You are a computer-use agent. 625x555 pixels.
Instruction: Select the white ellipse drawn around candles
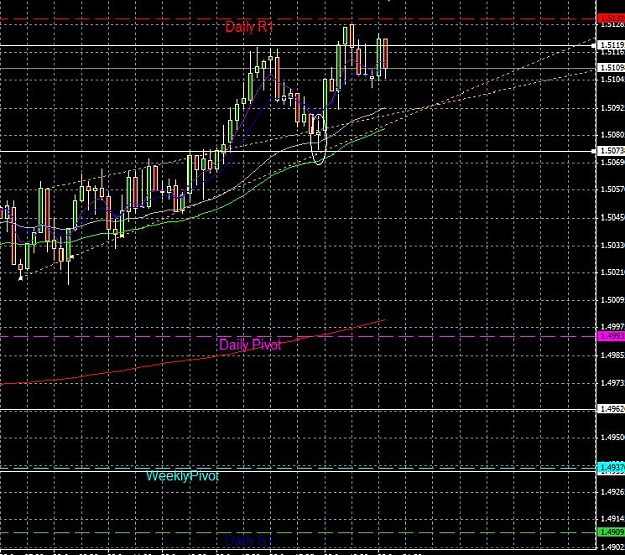(318, 139)
